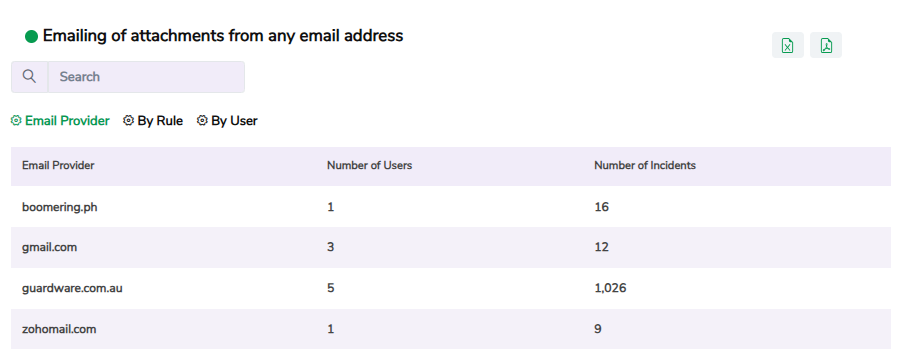909x363 pixels.
Task: Sort by Email Provider column header
Action: tap(58, 165)
